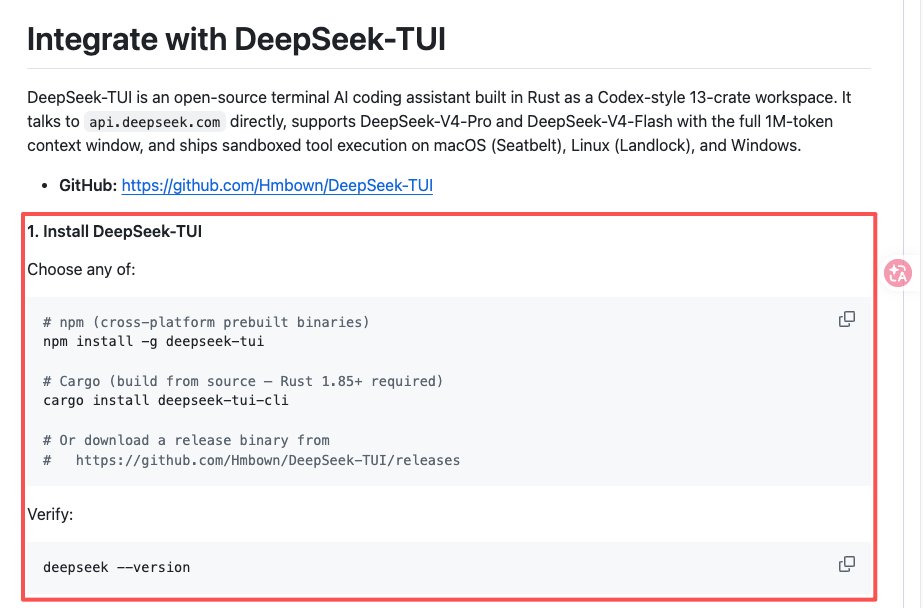The height and width of the screenshot is (608, 923).
Task: Click the Verify: label
Action: [50, 514]
